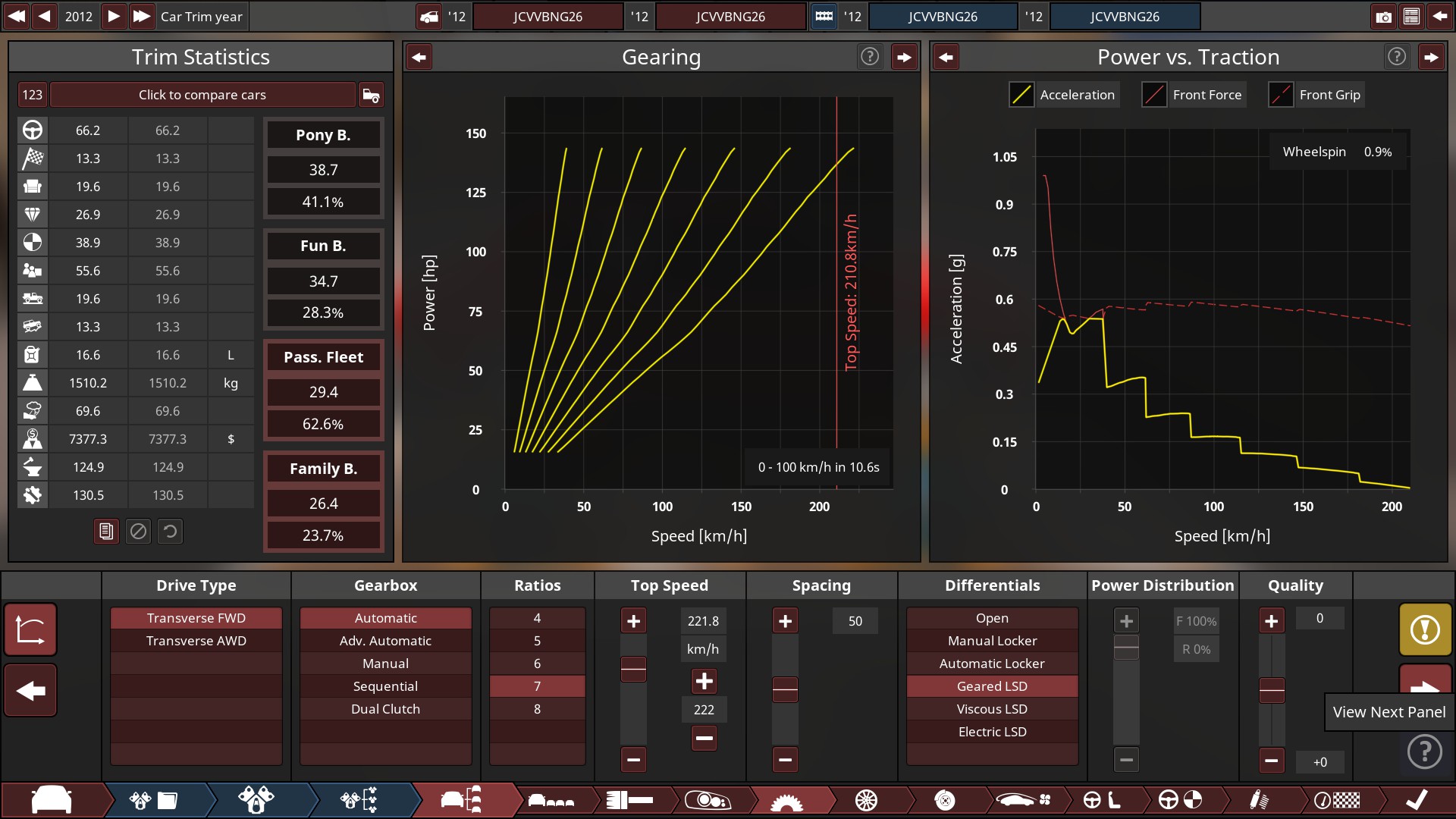Open the aerodynamics tab icon
The width and height of the screenshot is (1456, 819).
[1023, 800]
